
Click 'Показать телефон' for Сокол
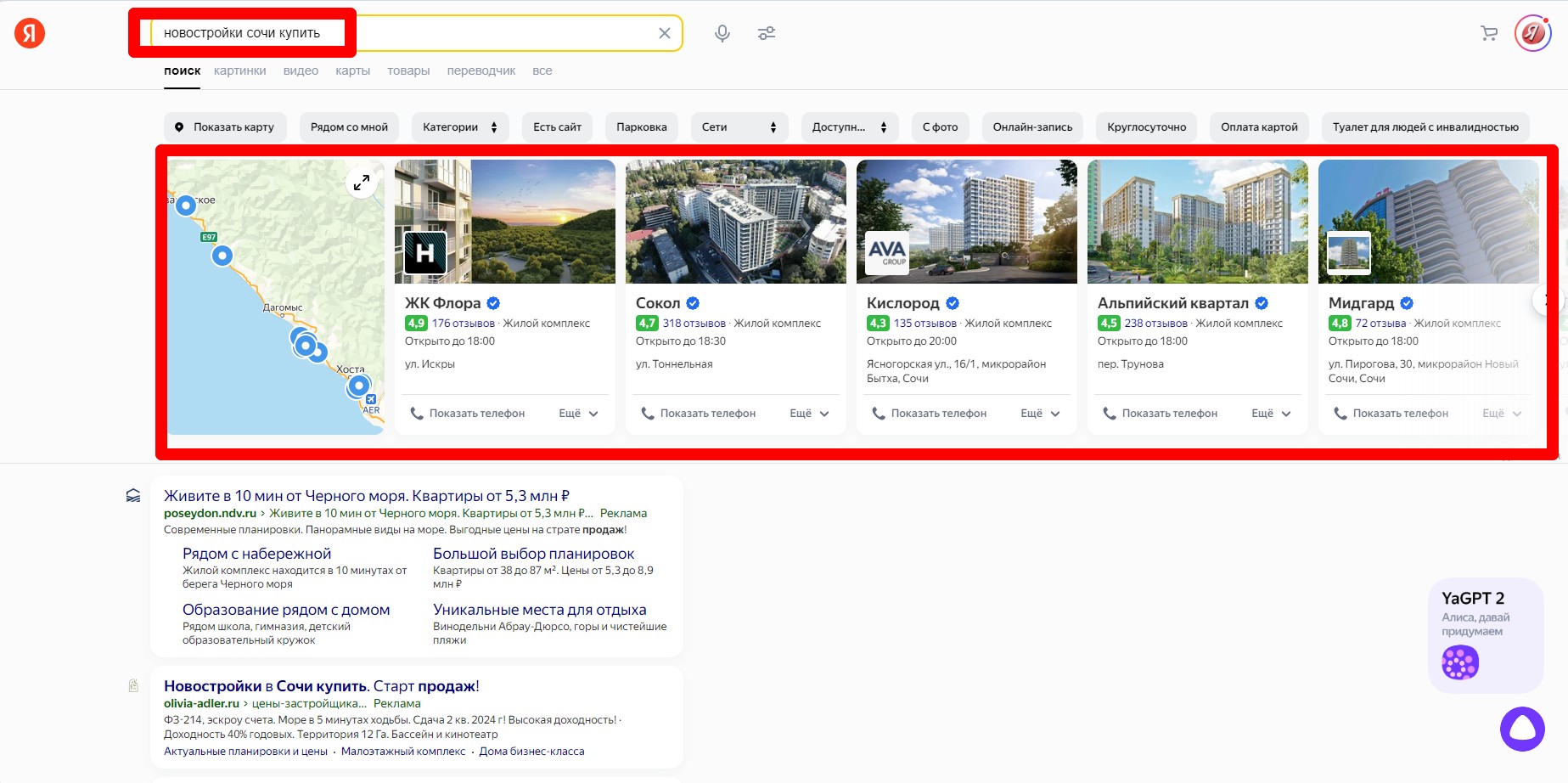tap(698, 414)
